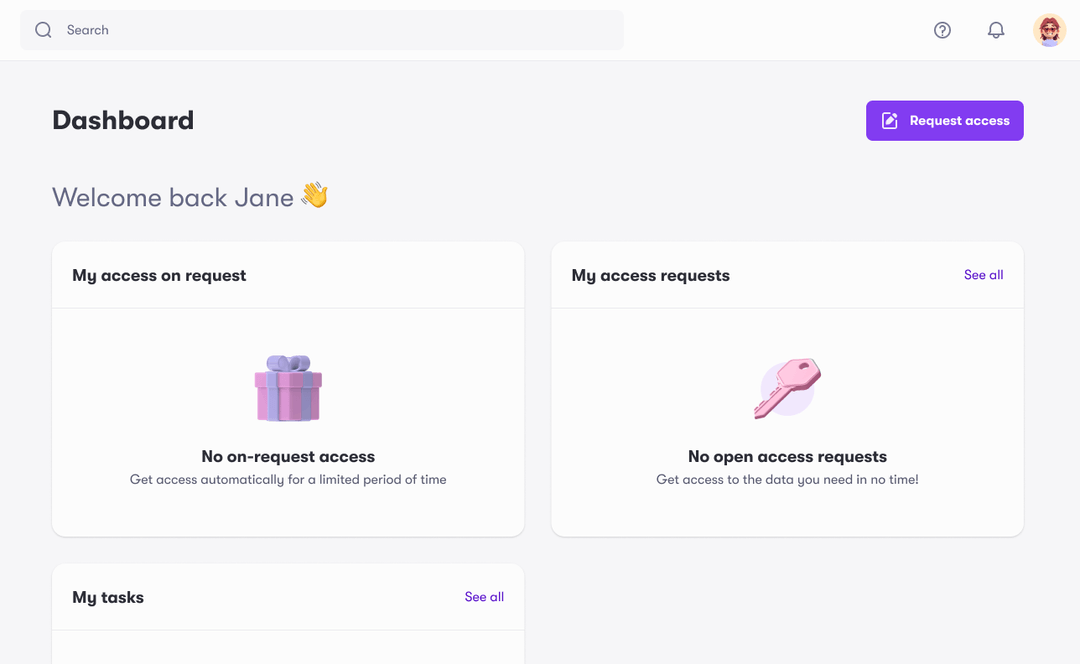1080x664 pixels.
Task: Click the My tasks panel header
Action: [x=107, y=597]
